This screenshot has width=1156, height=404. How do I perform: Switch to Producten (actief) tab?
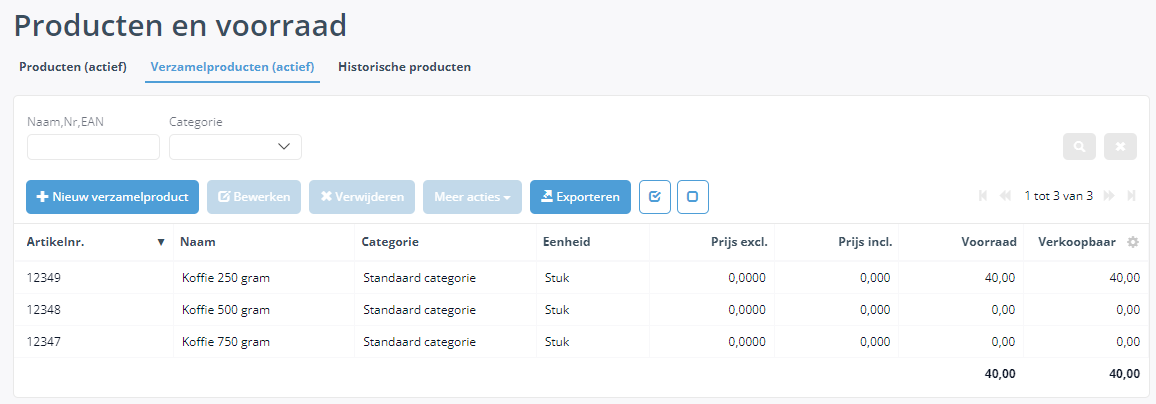pyautogui.click(x=73, y=67)
